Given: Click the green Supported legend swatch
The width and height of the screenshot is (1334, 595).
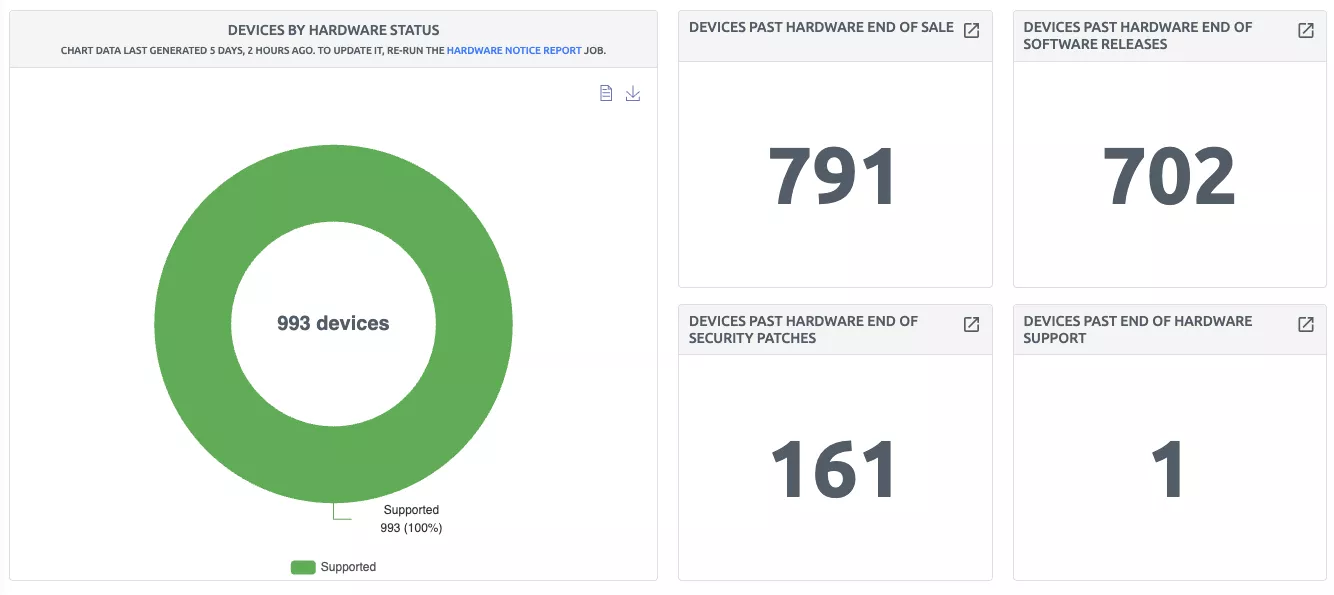Looking at the screenshot, I should tap(303, 567).
